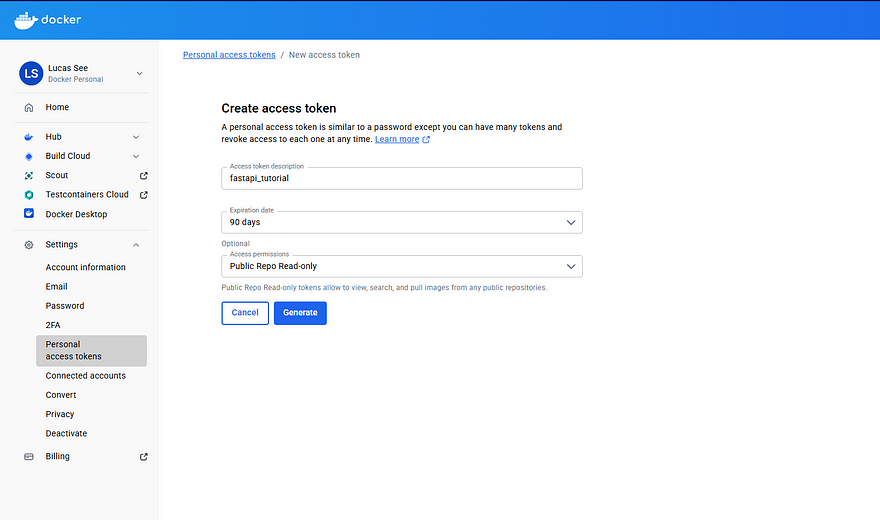Open the Expiration date dropdown

pyautogui.click(x=401, y=222)
